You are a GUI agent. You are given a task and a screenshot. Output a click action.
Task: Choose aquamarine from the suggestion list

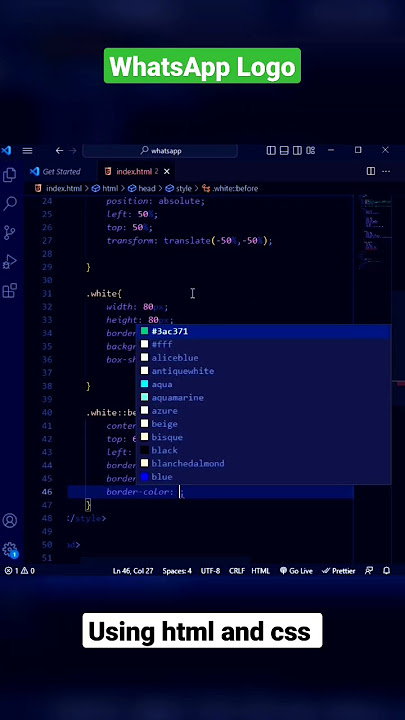(x=263, y=398)
